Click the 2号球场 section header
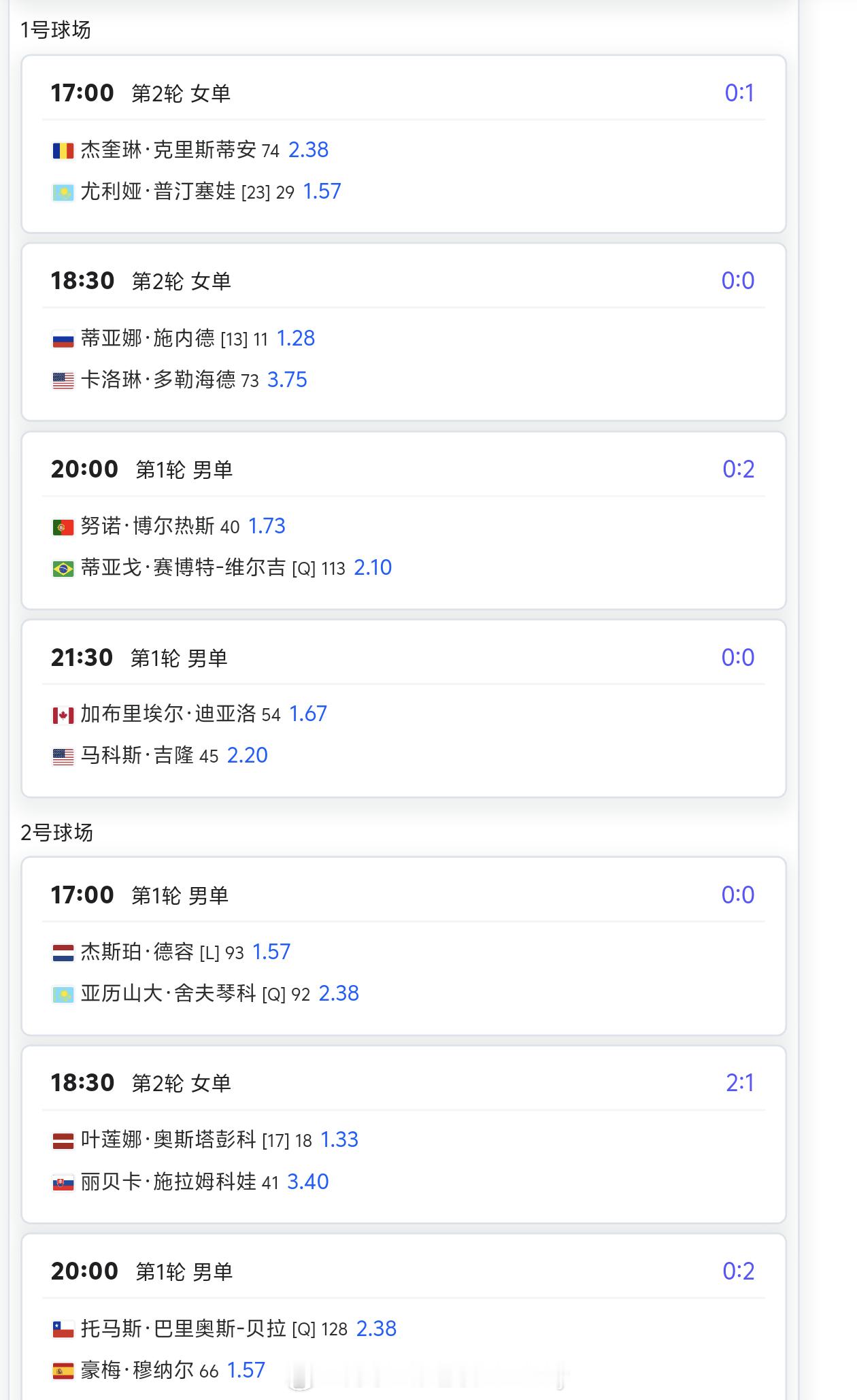This screenshot has height=1400, width=857. coord(56,833)
